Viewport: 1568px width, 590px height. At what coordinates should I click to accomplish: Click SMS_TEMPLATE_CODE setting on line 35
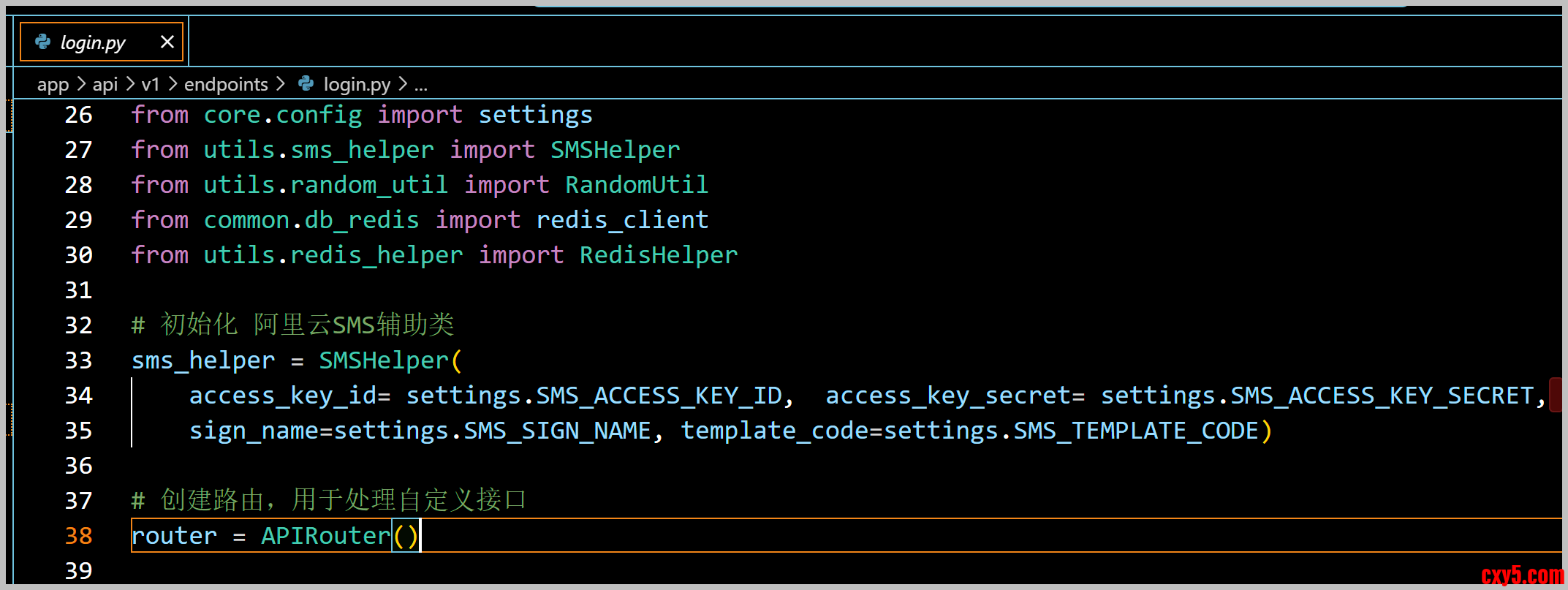pos(1136,431)
